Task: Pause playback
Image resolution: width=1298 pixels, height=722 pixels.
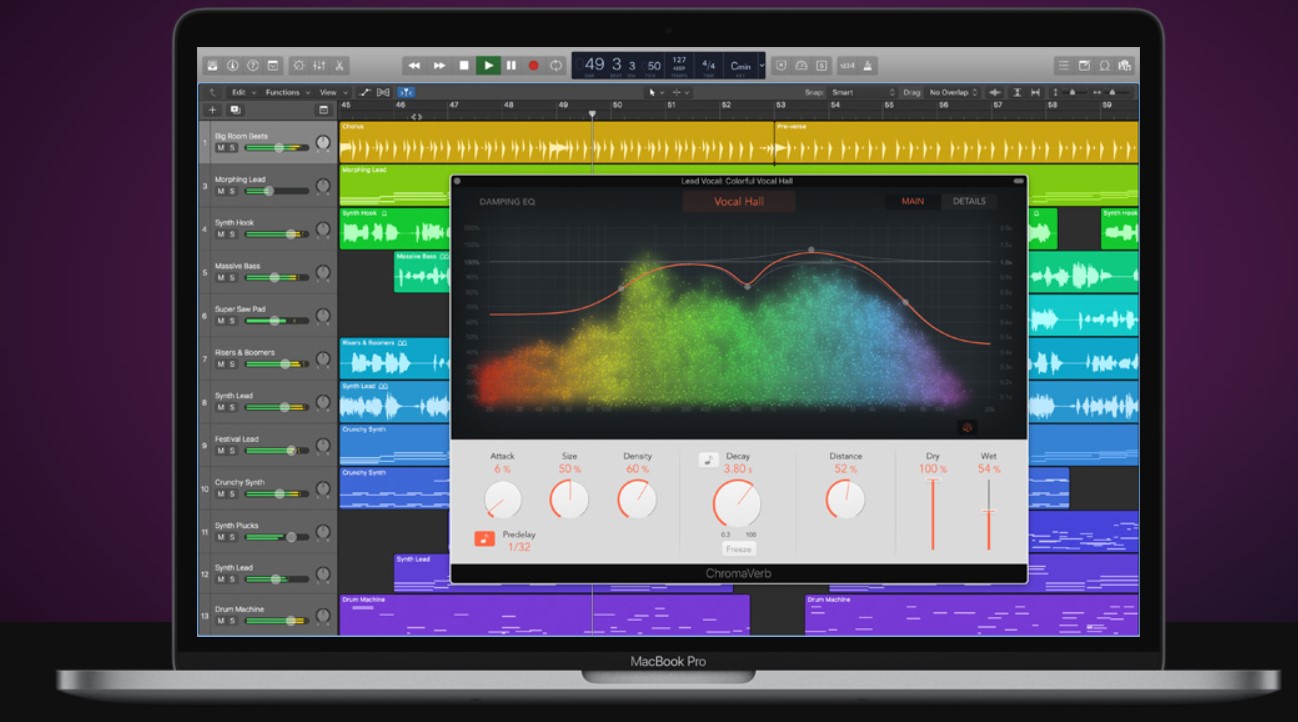Action: [511, 65]
